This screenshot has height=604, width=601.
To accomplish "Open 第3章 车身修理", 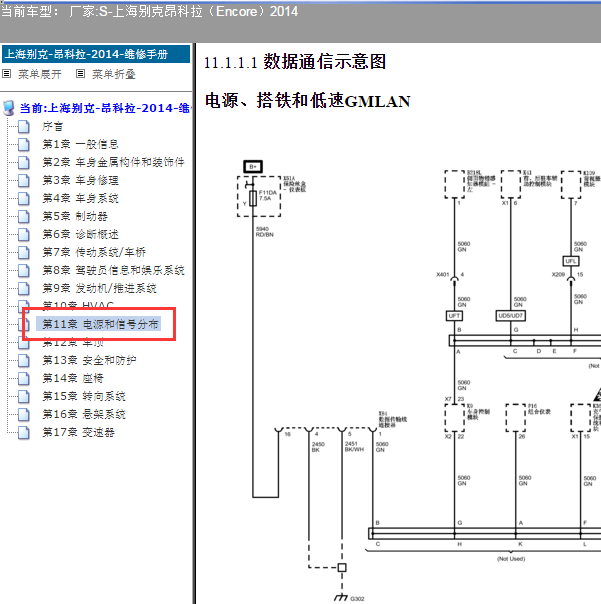I will pos(80,180).
